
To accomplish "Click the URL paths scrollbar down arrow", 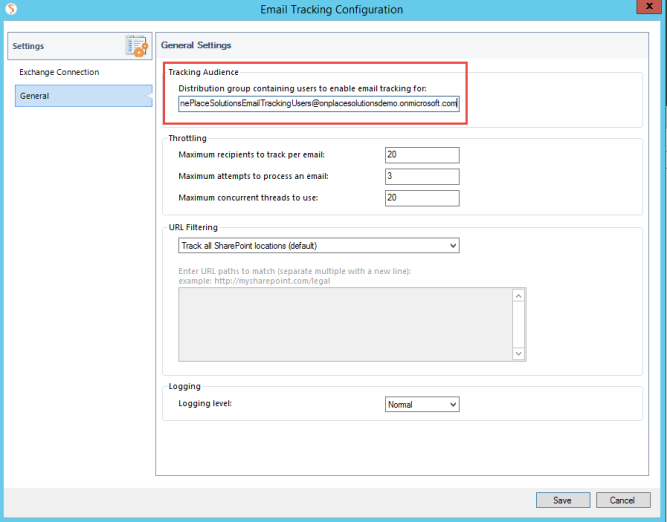I will pyautogui.click(x=519, y=353).
